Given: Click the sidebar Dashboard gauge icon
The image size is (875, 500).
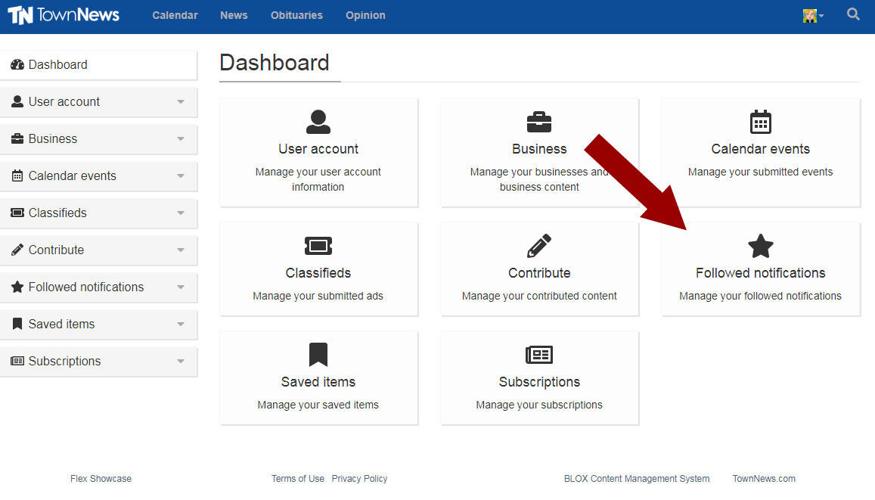Looking at the screenshot, I should (17, 65).
